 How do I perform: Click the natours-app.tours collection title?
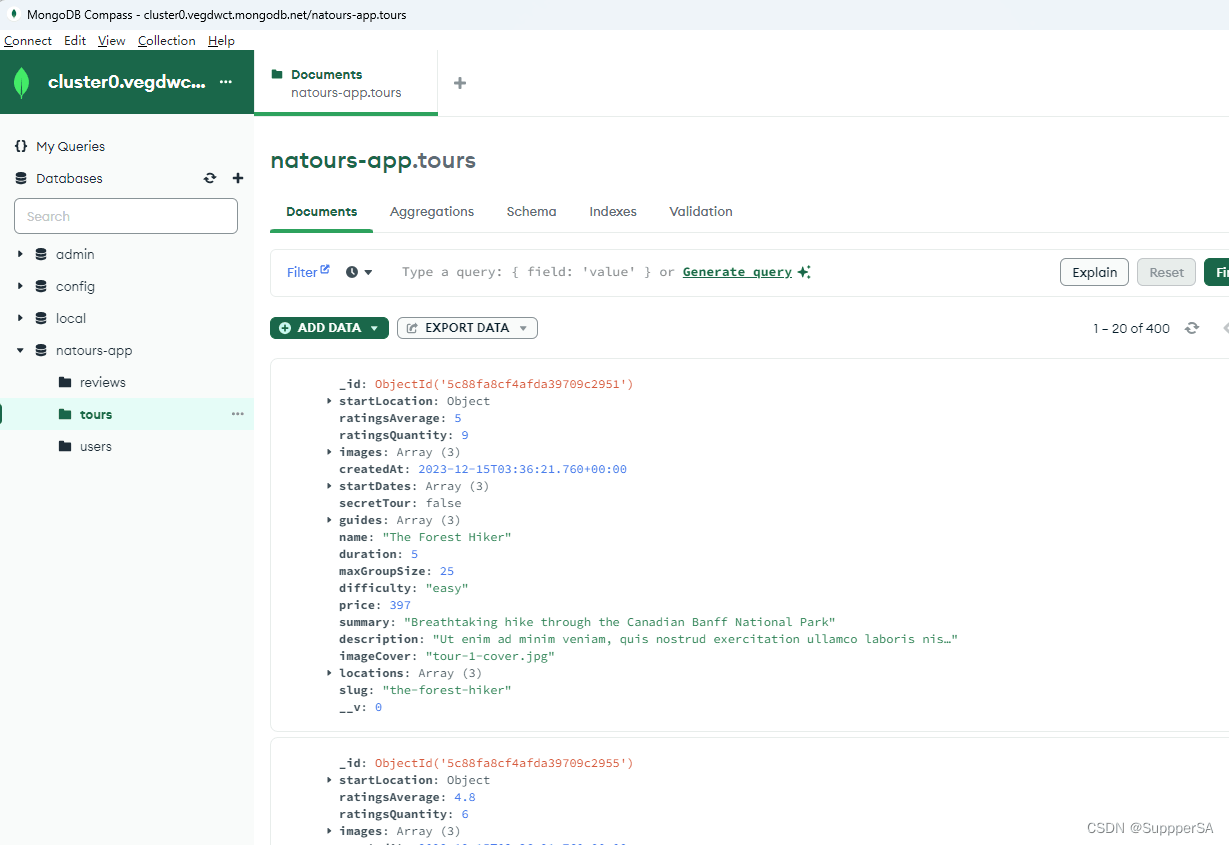coord(373,161)
